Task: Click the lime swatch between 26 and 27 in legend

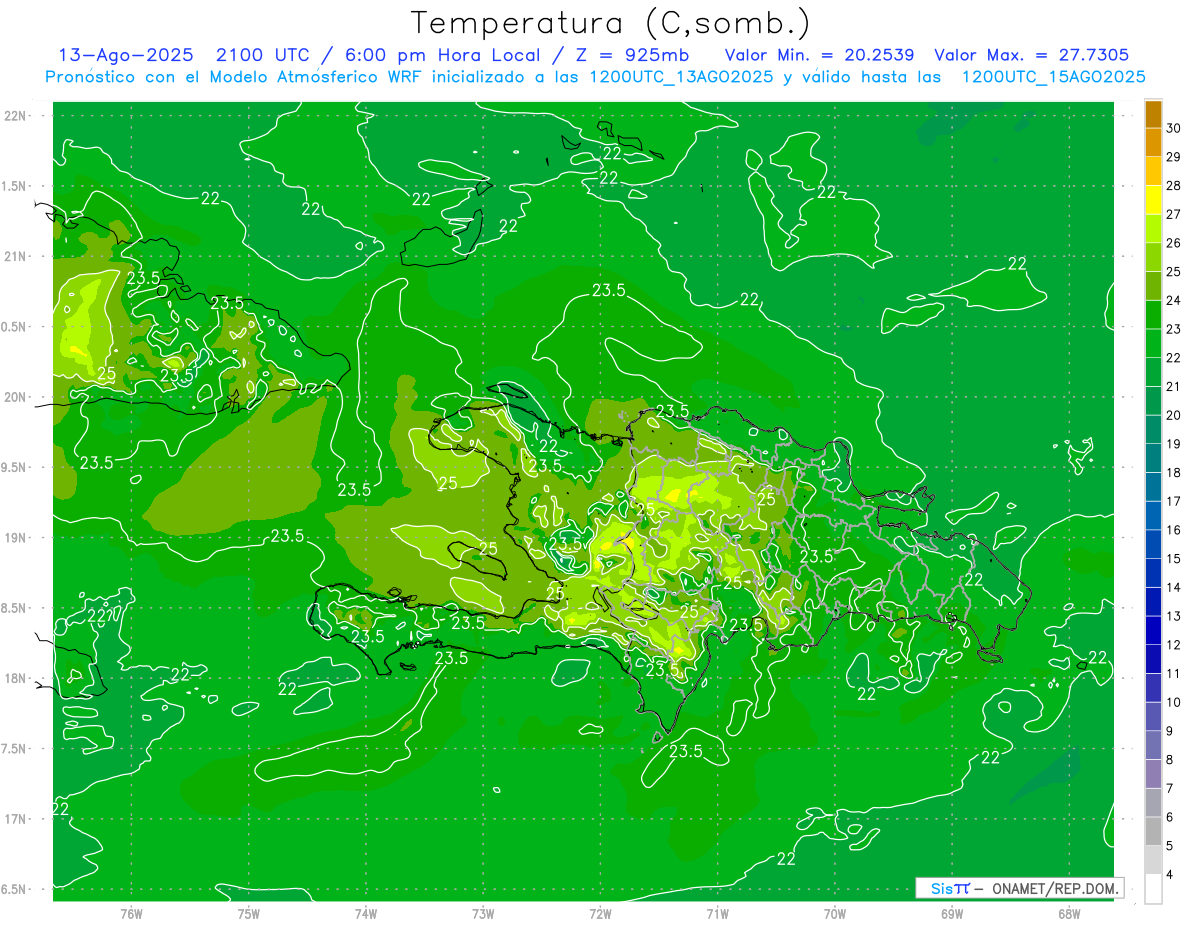Action: pos(1153,228)
